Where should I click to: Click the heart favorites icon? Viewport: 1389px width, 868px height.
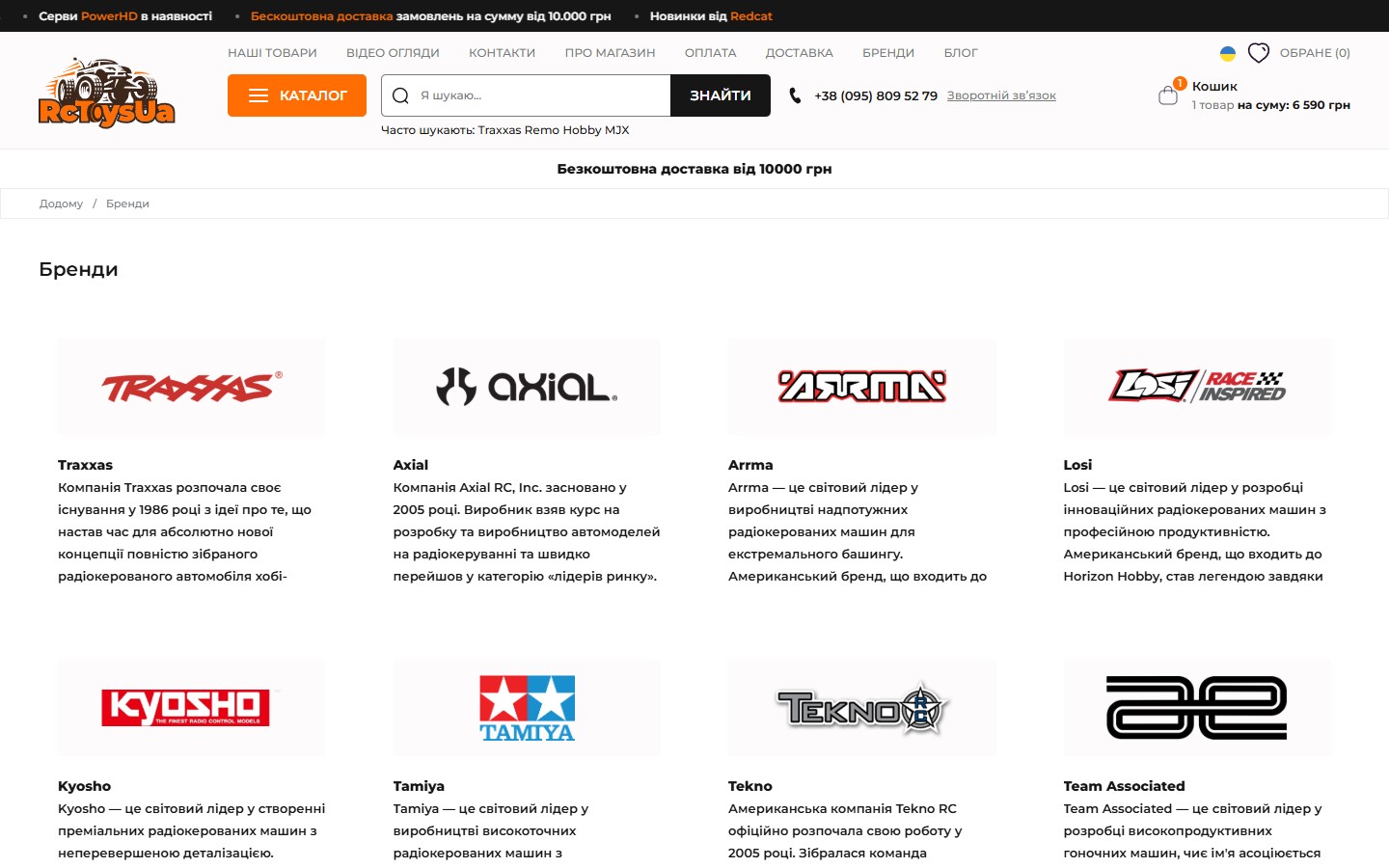coord(1259,53)
